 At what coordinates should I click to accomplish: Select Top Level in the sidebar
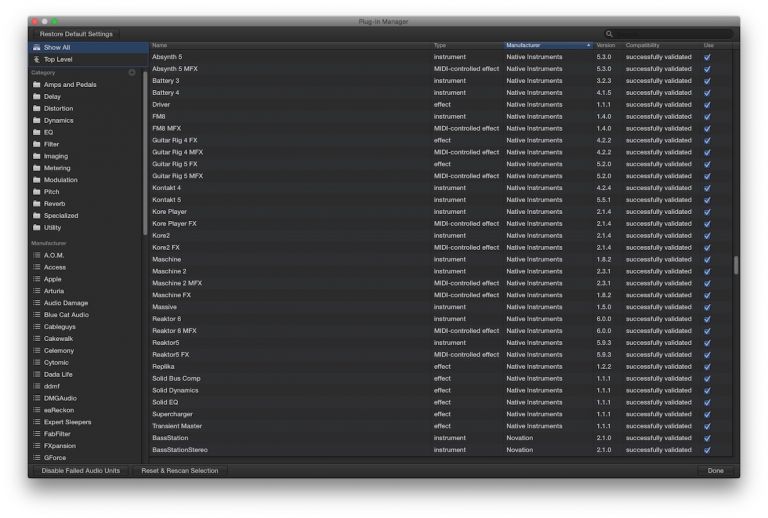pyautogui.click(x=88, y=59)
